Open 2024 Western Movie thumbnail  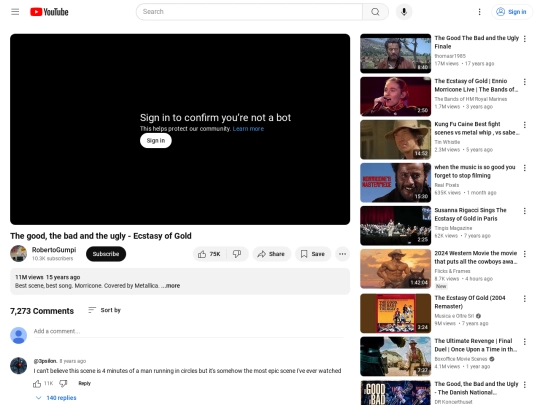pos(395,269)
